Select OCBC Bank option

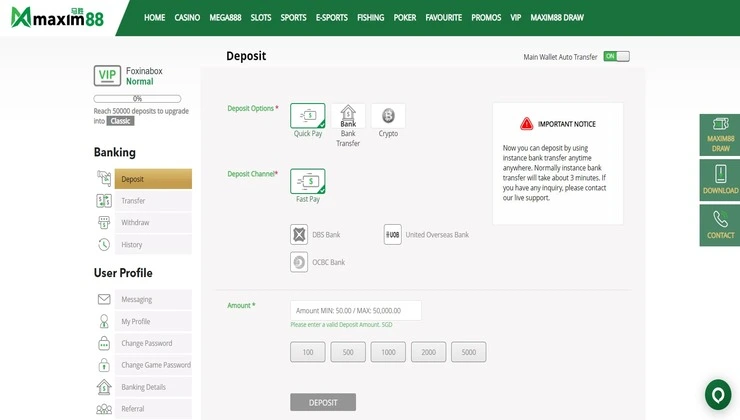coord(318,262)
